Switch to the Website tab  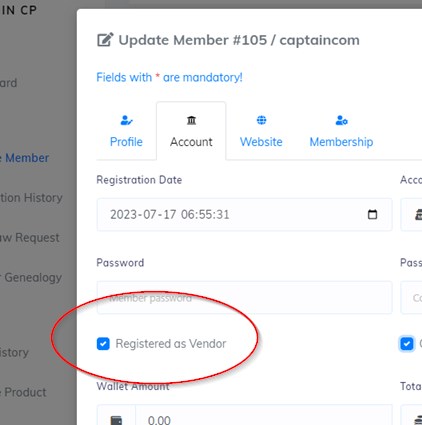(261, 142)
